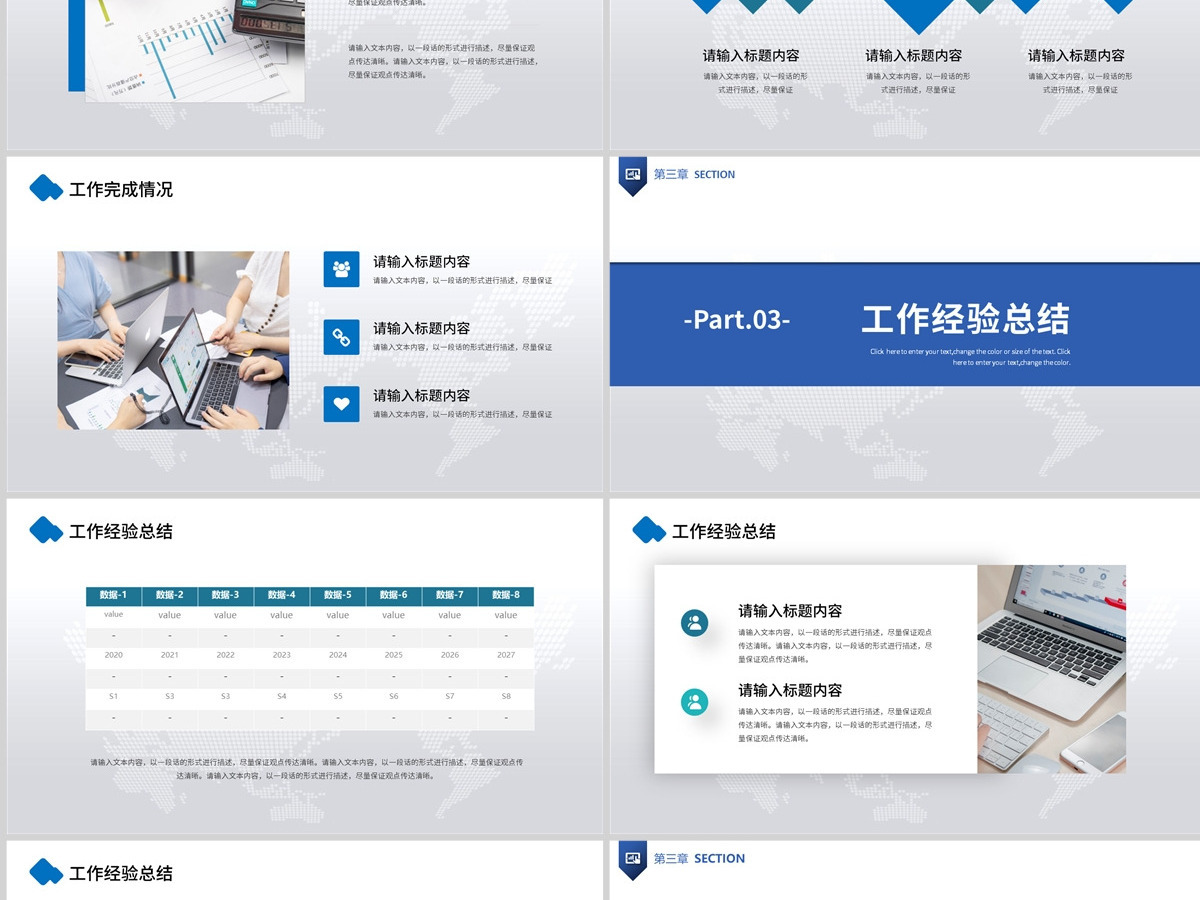Click the 数据-8 table header
This screenshot has height=900, width=1200.
506,595
